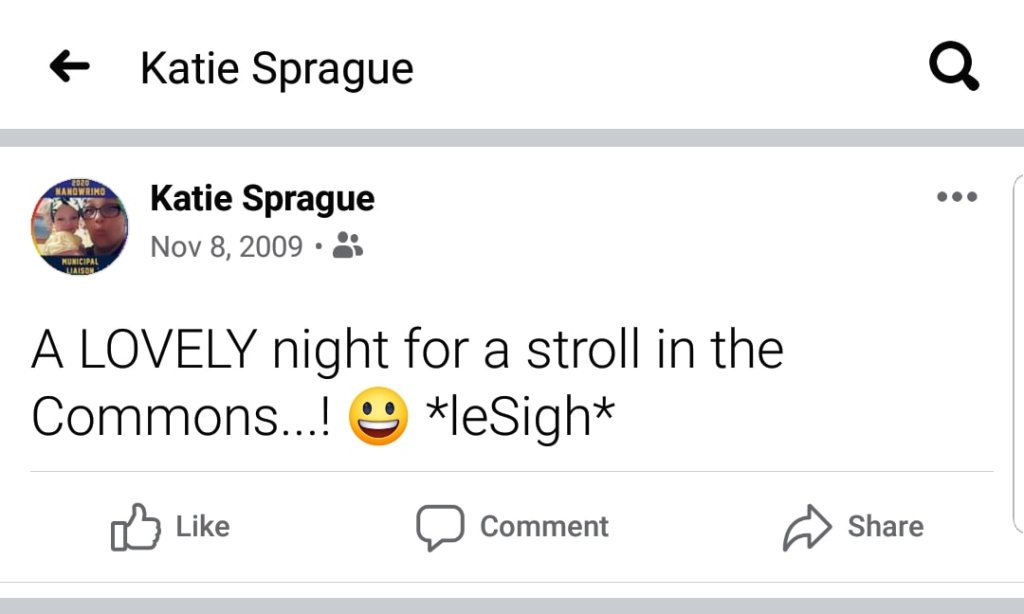Tap the adjacent card edge at right
Viewport: 1024px width, 614px height.
pos(1018,350)
